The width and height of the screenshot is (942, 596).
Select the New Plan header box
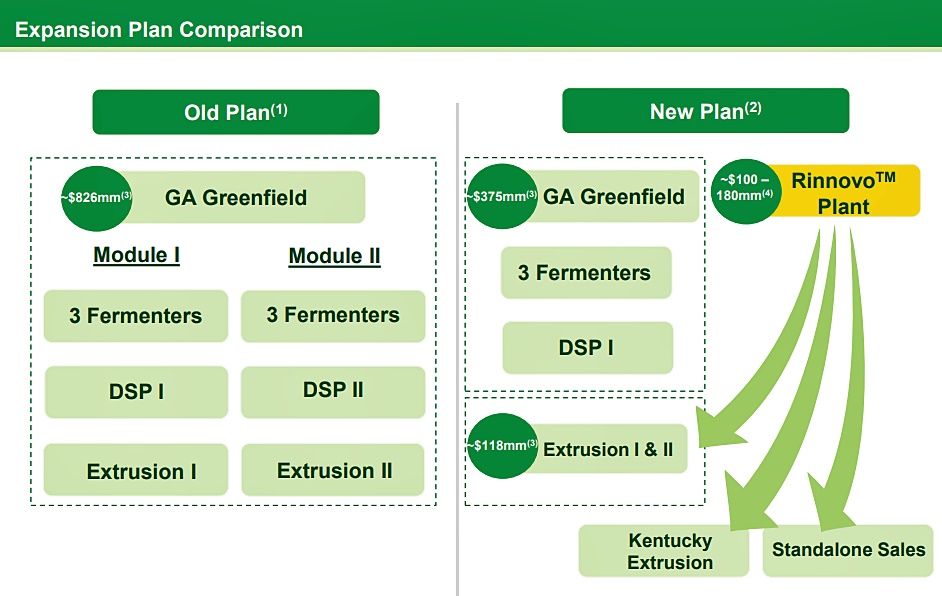pyautogui.click(x=705, y=111)
